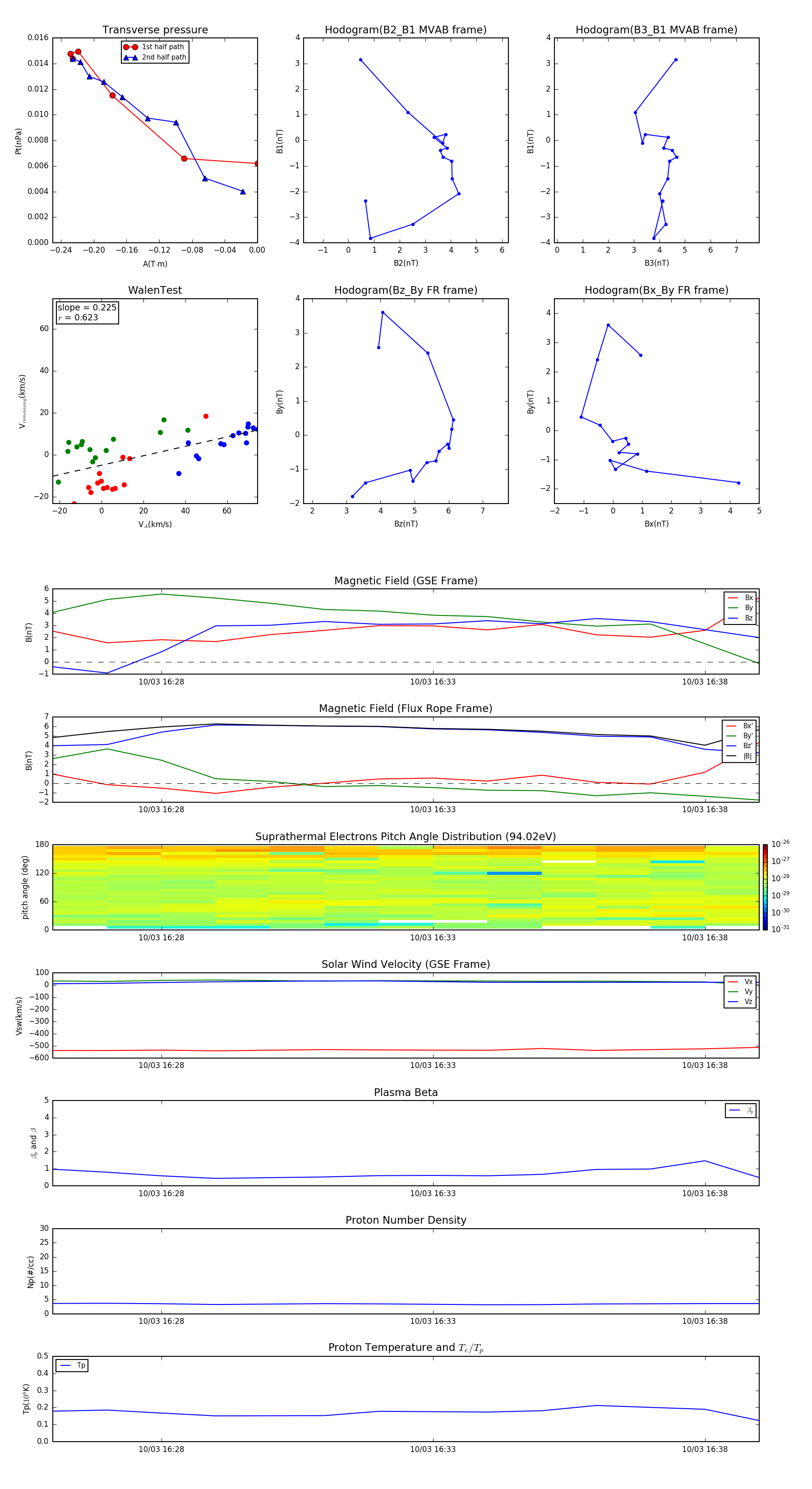Click the 'VA(km/s)' x-axis label

pyautogui.click(x=155, y=524)
